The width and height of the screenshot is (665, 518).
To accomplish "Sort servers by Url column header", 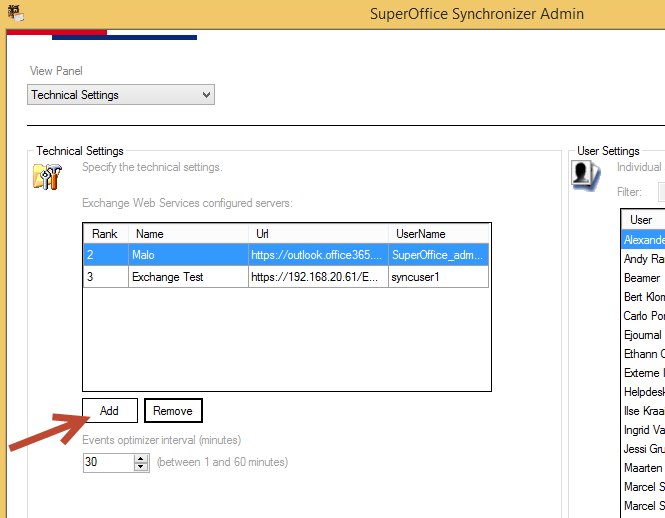I will click(319, 234).
